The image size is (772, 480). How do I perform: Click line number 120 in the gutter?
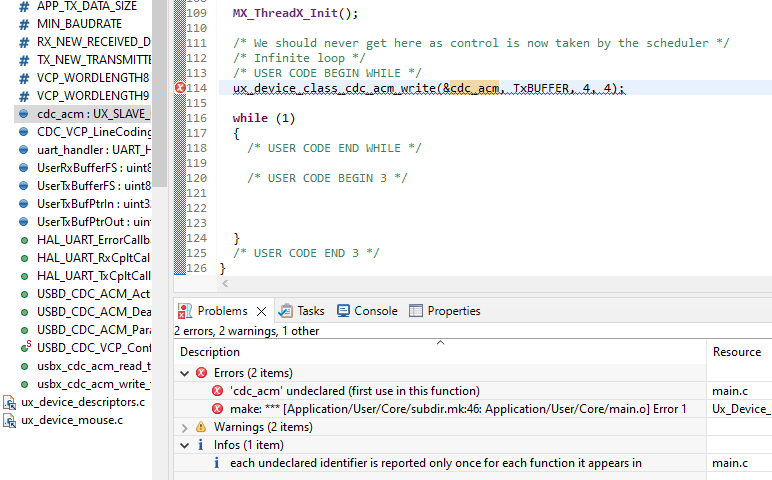[196, 178]
